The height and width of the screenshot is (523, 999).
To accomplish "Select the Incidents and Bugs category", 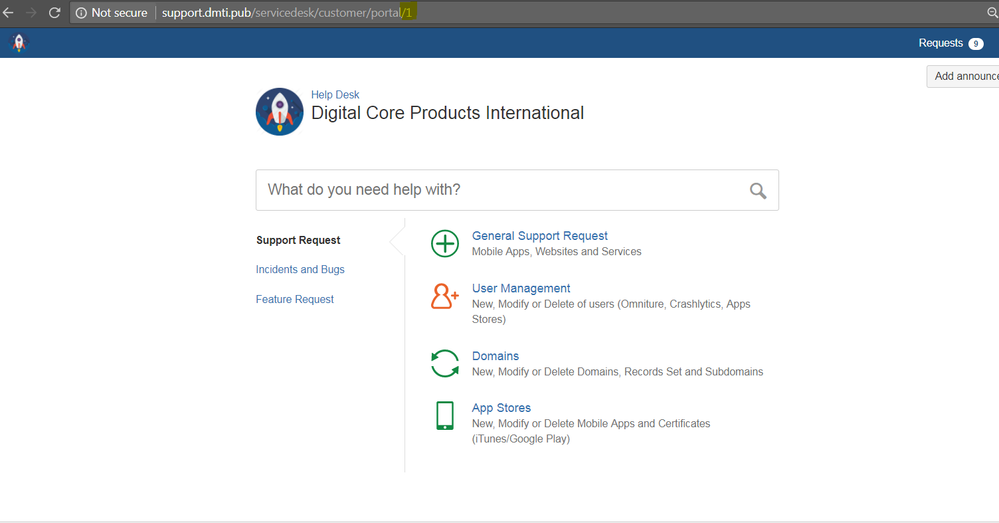I will coord(300,269).
